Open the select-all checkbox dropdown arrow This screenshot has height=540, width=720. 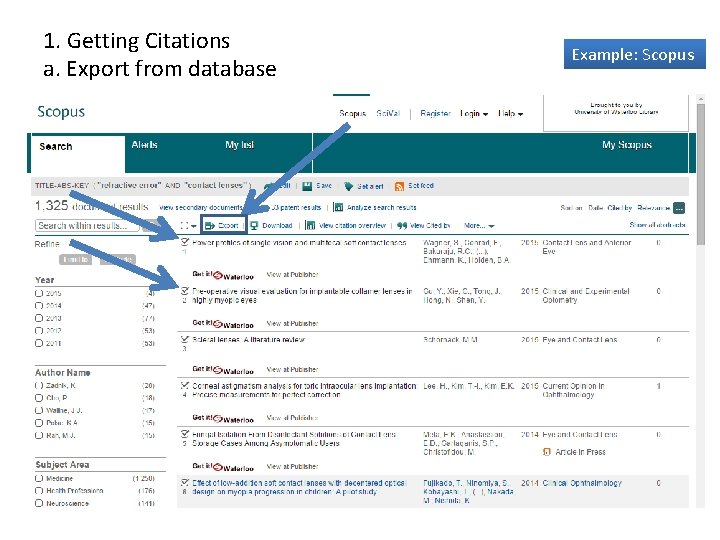[x=194, y=226]
